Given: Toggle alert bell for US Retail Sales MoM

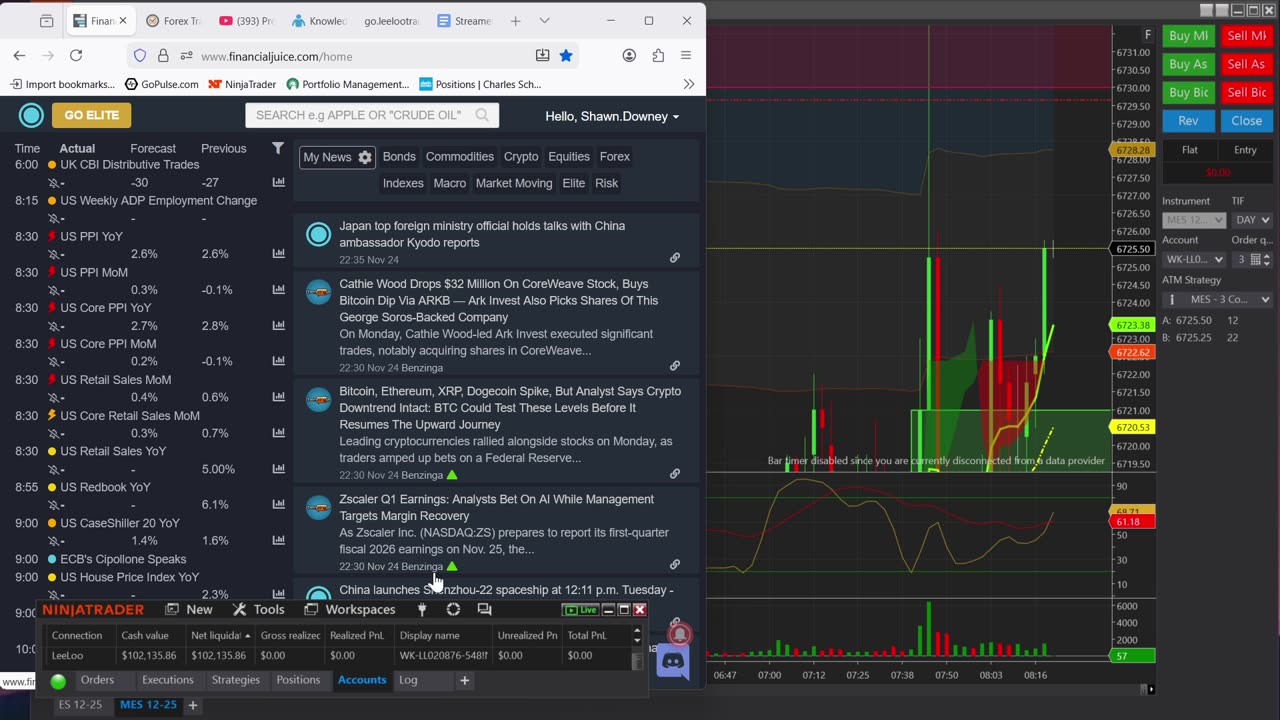Looking at the screenshot, I should tap(54, 397).
